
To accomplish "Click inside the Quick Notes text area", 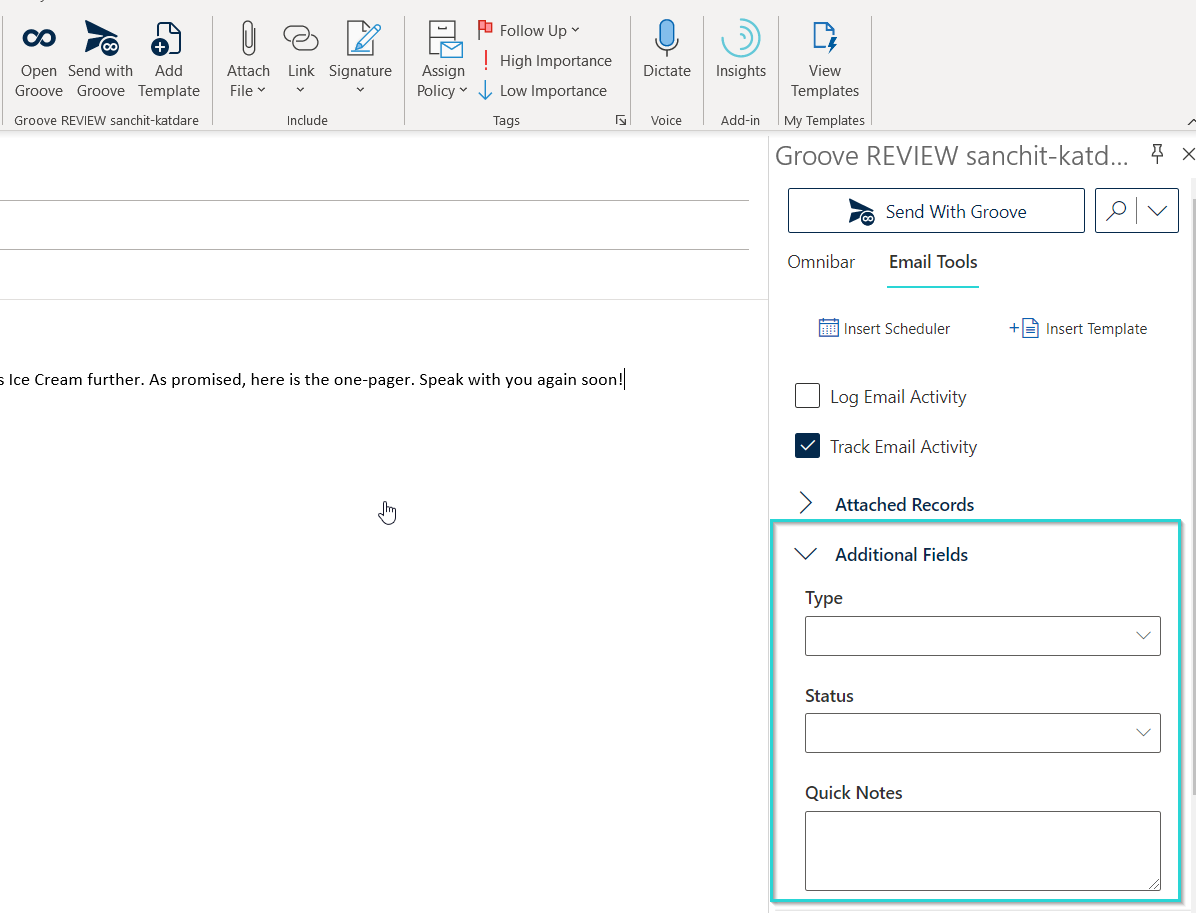I will tap(982, 851).
